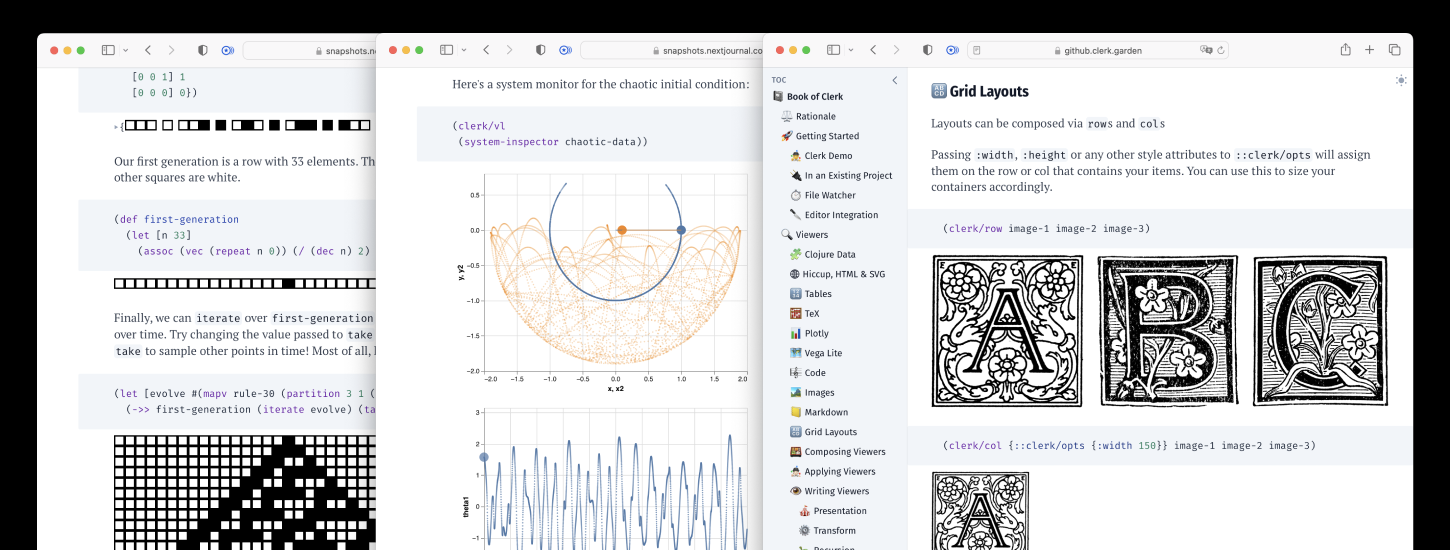Click the snapshots.nextjournal address bar in the middle window
Image resolution: width=1450 pixels, height=550 pixels.
click(x=671, y=50)
